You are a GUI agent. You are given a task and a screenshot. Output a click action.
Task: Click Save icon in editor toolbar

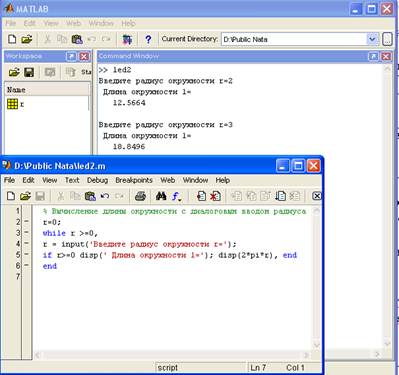pos(40,196)
